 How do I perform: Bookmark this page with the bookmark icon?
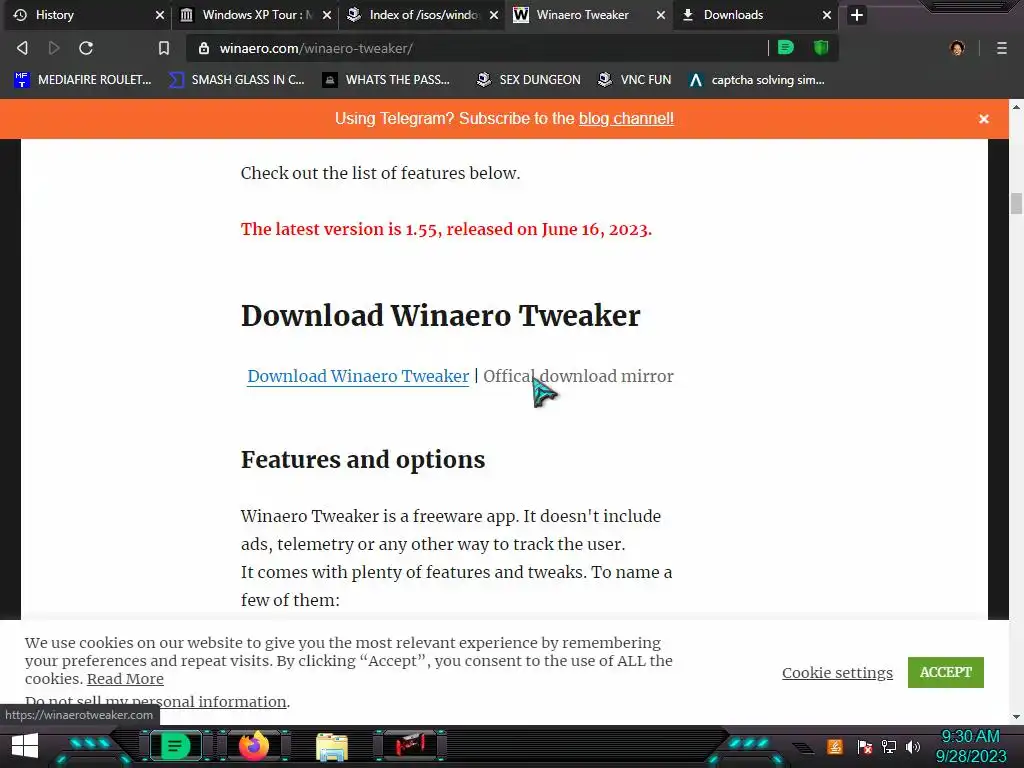click(x=163, y=48)
